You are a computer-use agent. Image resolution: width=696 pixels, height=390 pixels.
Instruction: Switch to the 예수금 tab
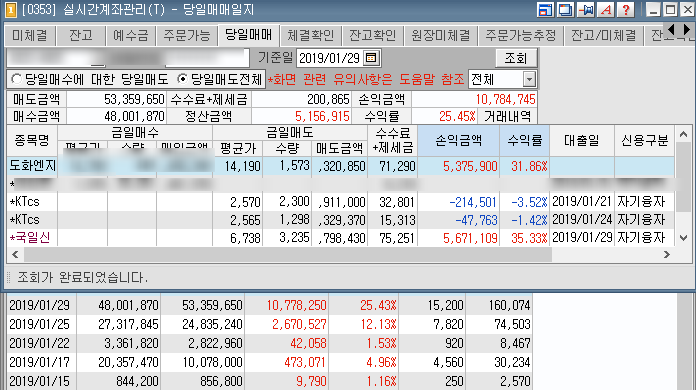click(130, 35)
